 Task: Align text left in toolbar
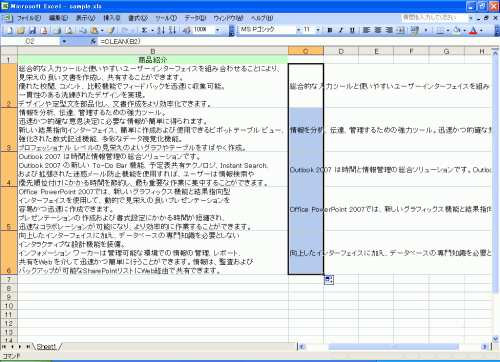(366, 30)
